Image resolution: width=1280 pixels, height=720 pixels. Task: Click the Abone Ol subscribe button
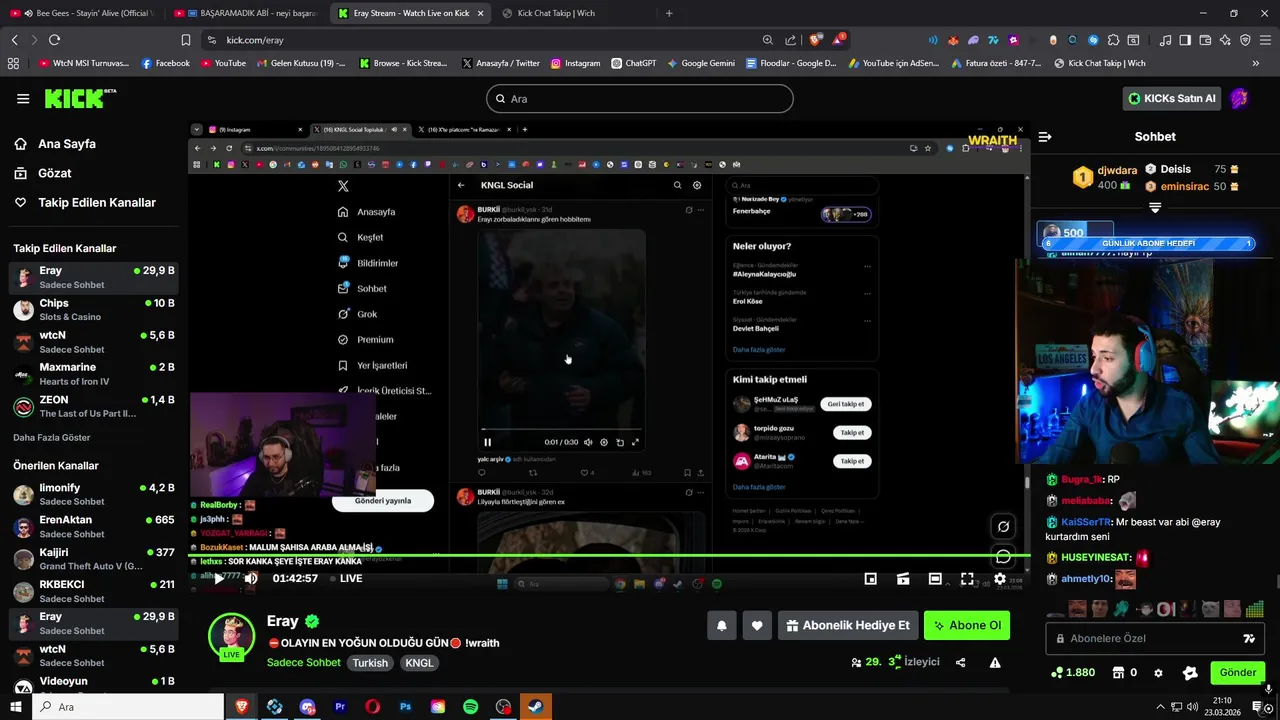(x=967, y=626)
